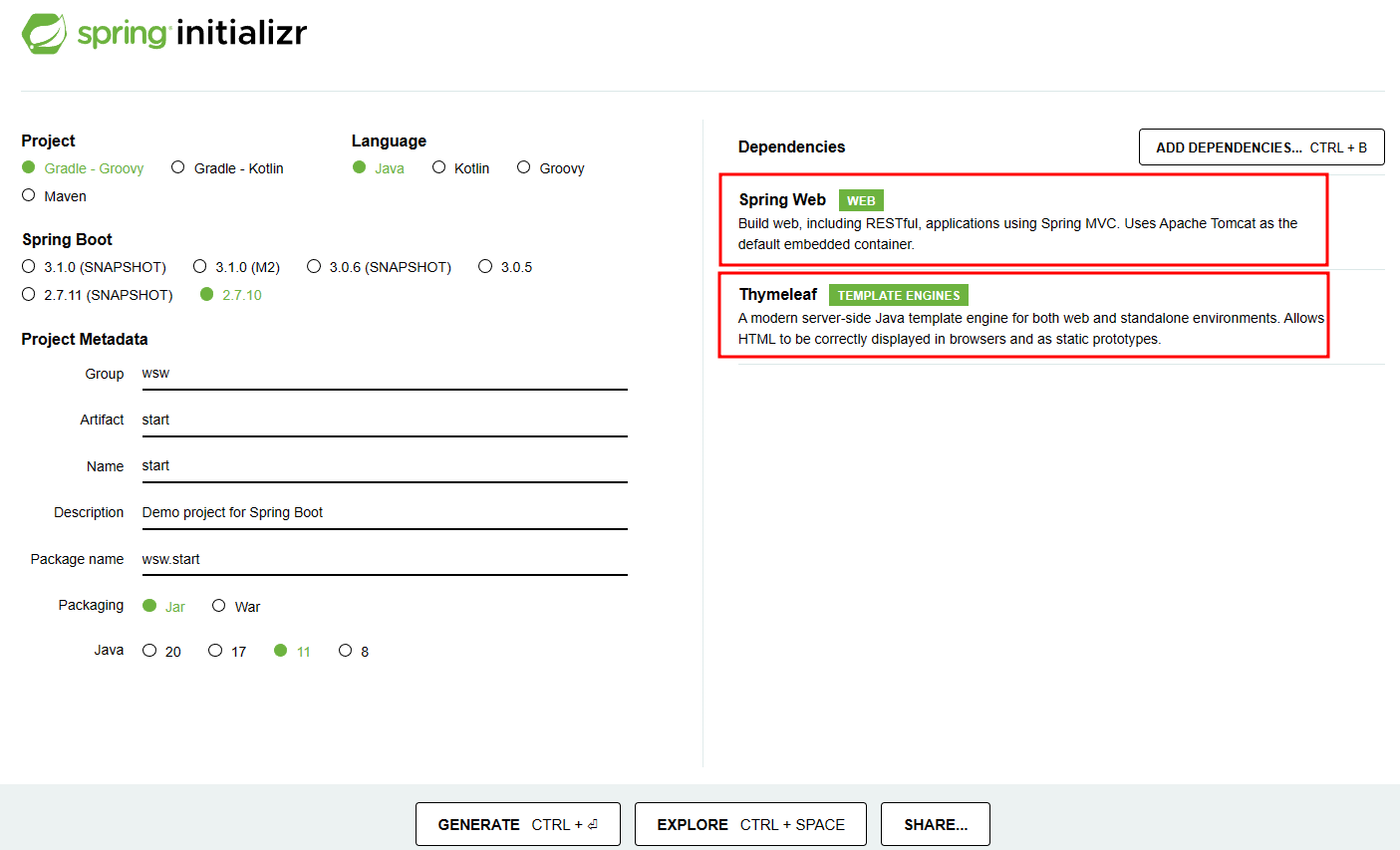Open the Add Dependencies dialog
Image resolution: width=1400 pixels, height=850 pixels.
click(x=1261, y=147)
